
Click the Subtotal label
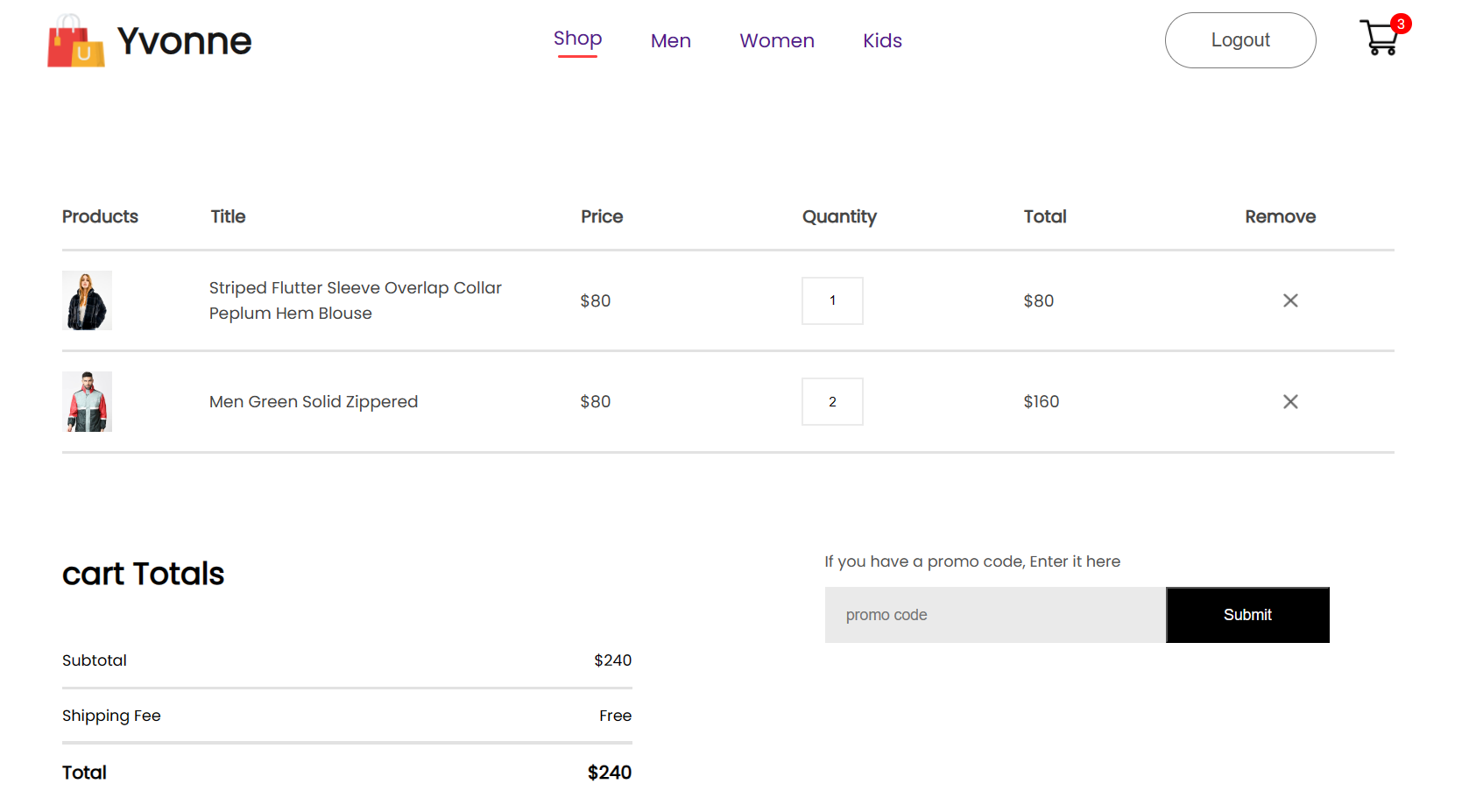pyautogui.click(x=95, y=660)
